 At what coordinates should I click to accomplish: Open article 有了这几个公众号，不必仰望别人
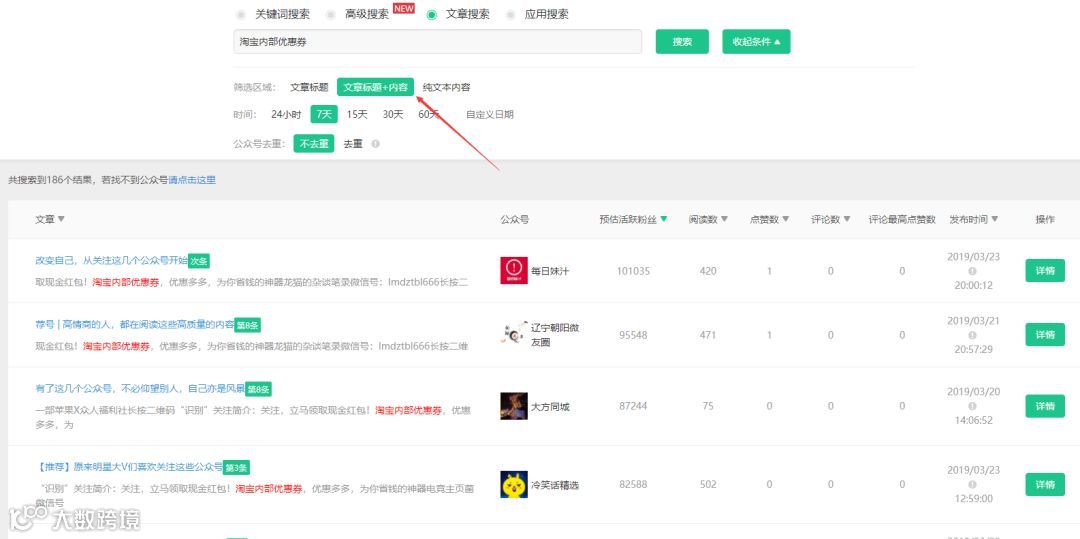(x=140, y=388)
